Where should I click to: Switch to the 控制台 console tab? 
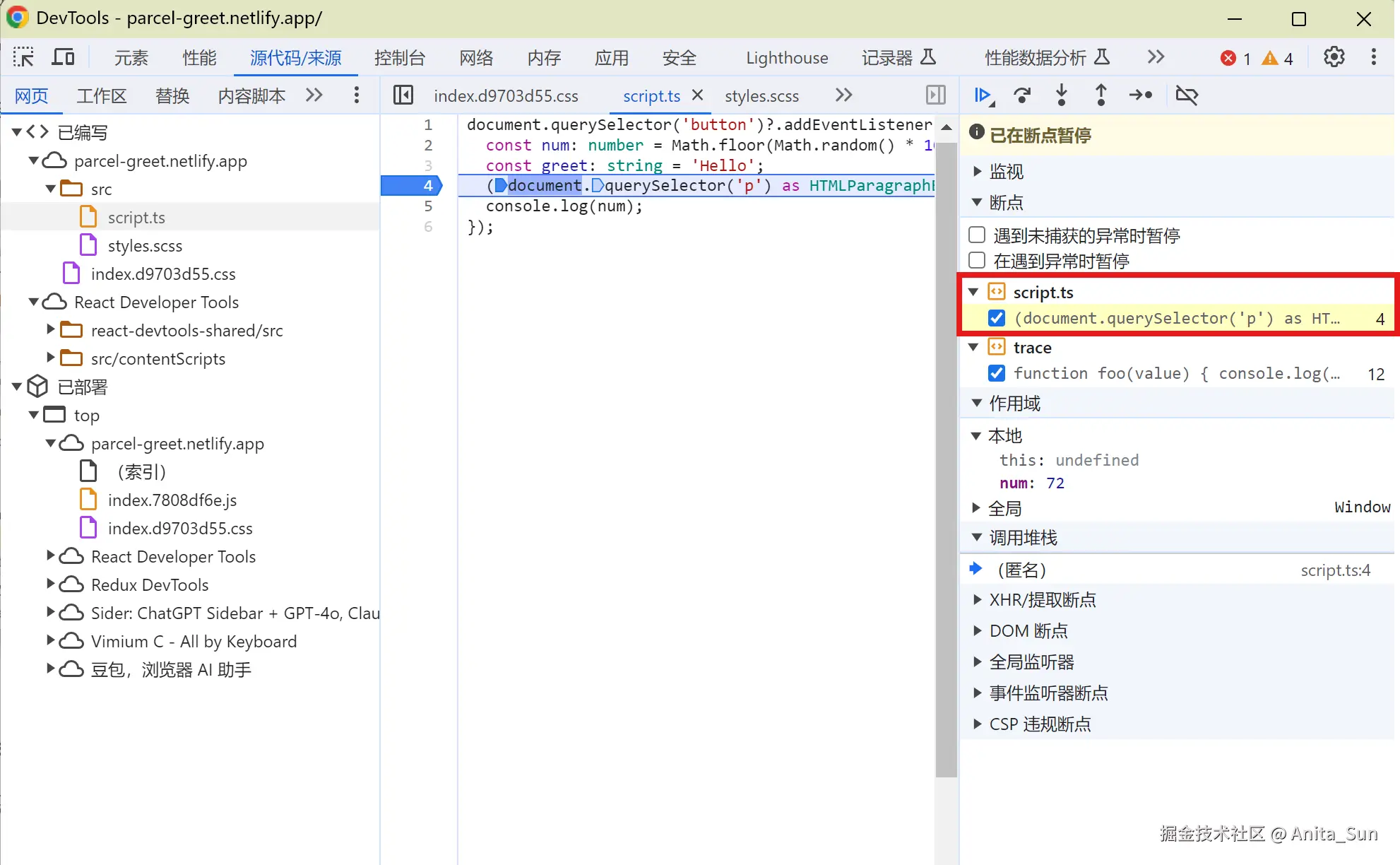[x=400, y=57]
